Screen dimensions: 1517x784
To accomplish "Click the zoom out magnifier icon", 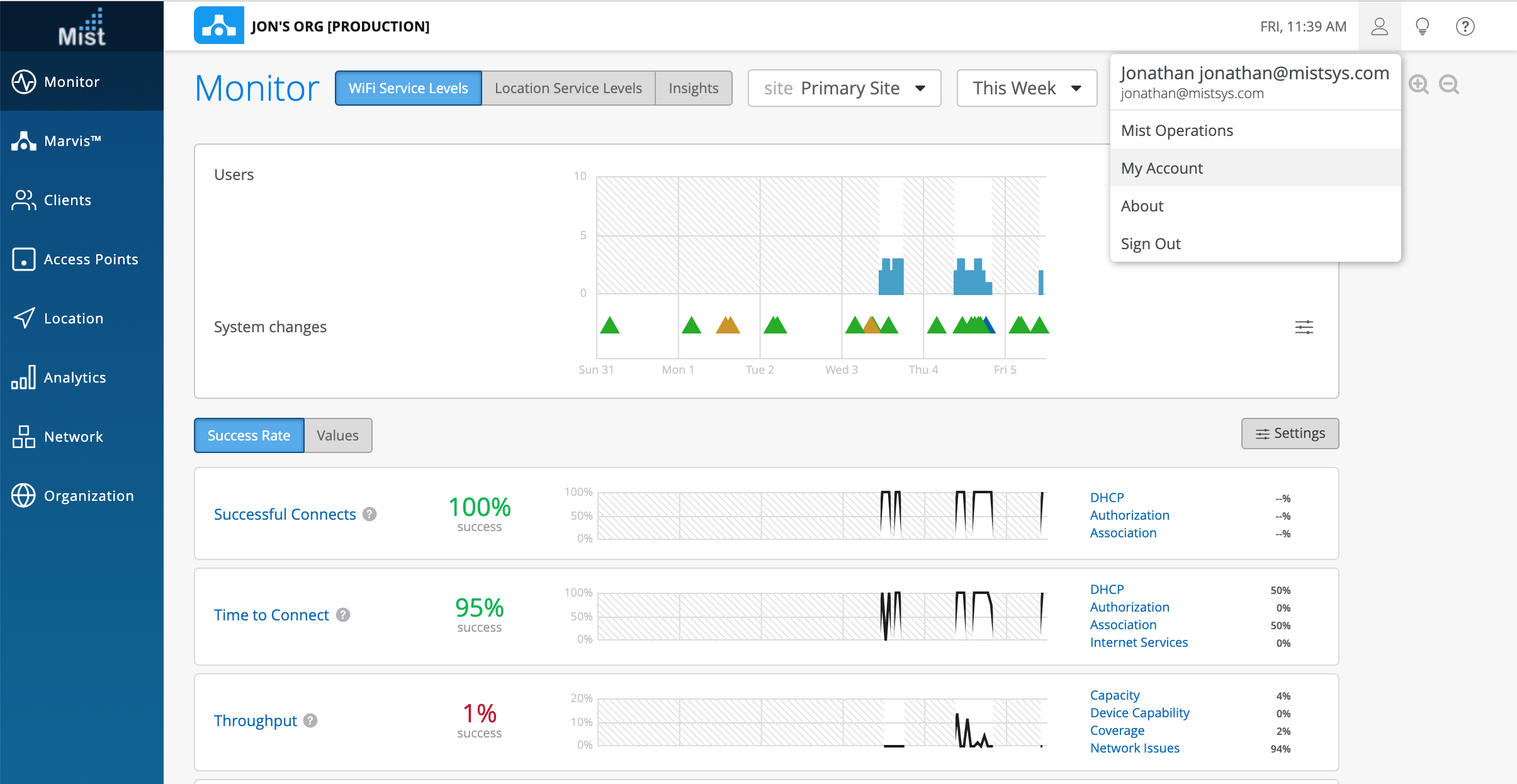I will pos(1448,84).
